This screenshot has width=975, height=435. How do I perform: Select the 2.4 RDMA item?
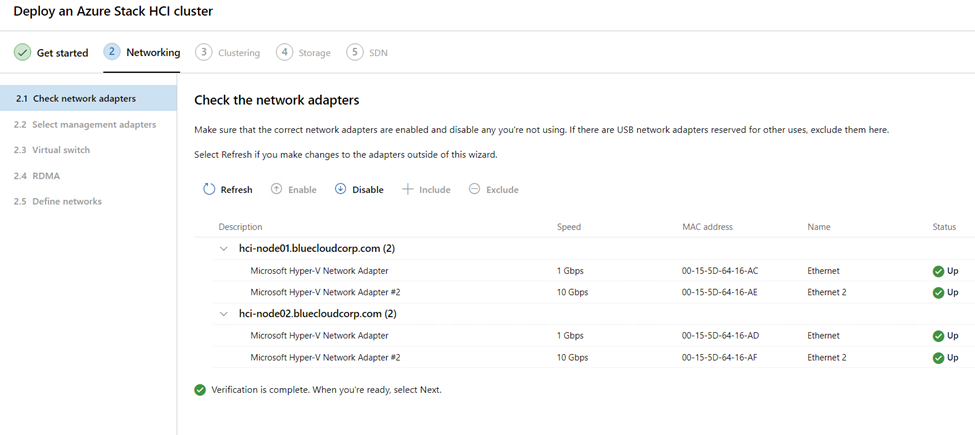click(x=37, y=176)
